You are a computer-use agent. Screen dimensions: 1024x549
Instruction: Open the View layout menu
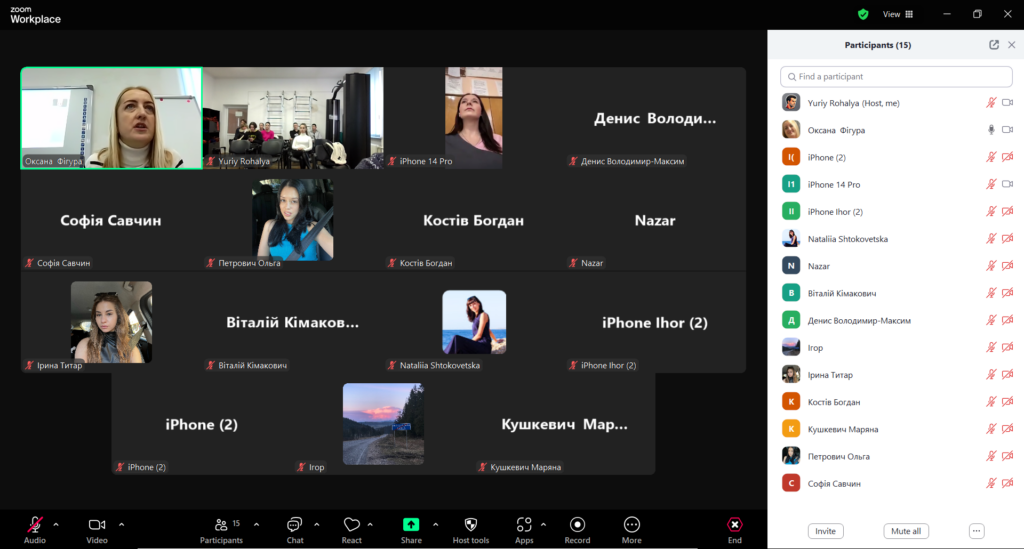point(897,14)
